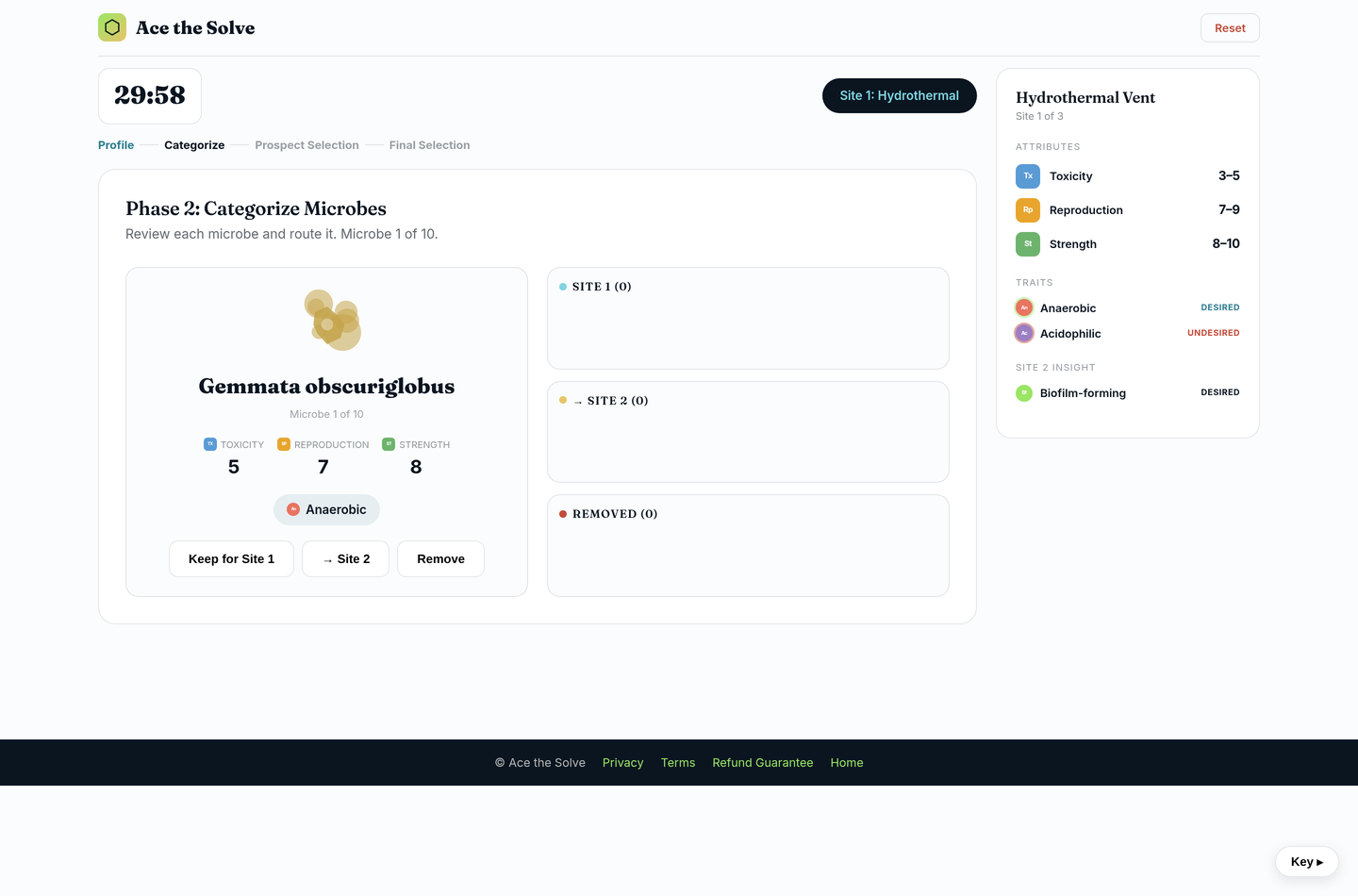Screen dimensions: 1358x896
Task: Expand the Key panel
Action: (1307, 862)
